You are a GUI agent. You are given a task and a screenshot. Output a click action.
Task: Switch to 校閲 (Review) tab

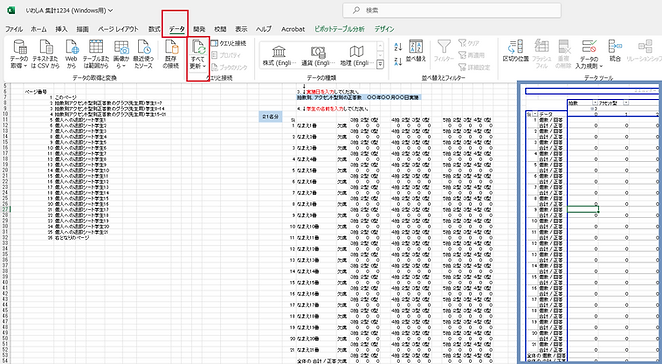click(x=220, y=29)
